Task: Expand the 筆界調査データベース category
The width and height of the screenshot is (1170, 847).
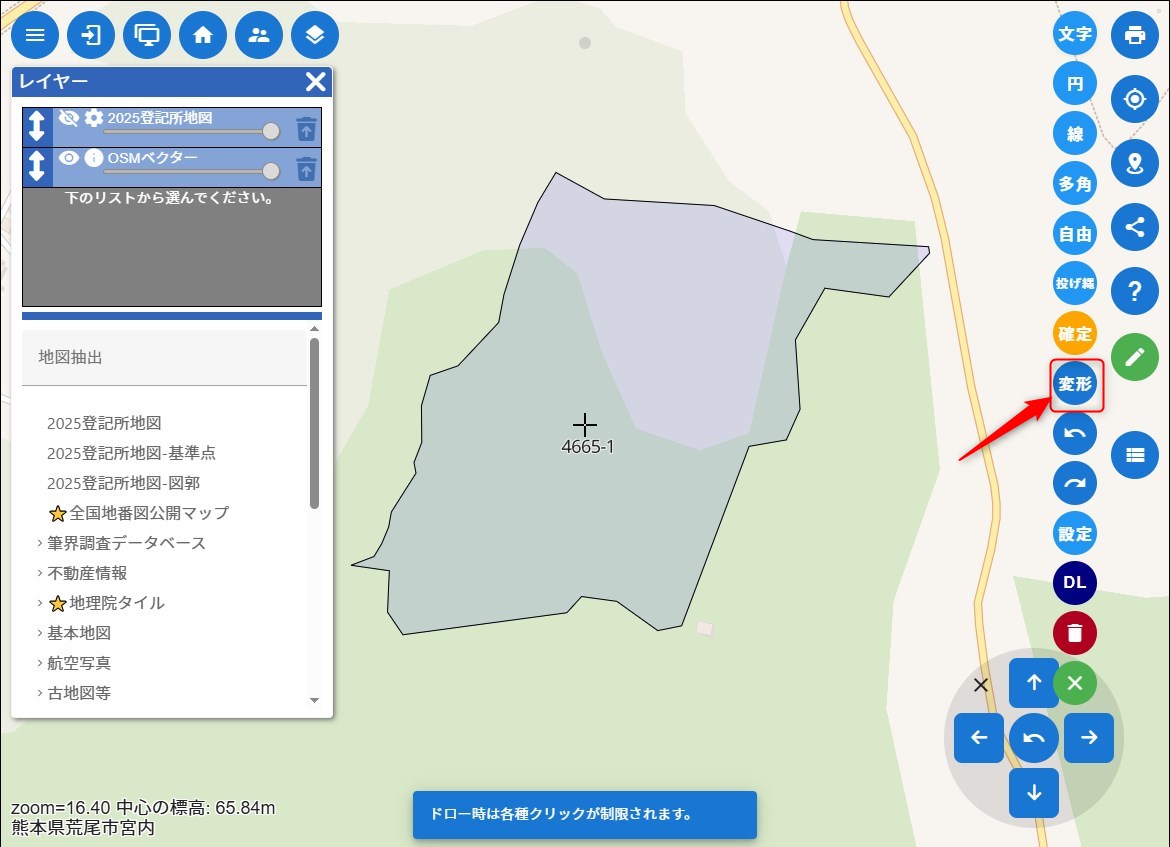Action: click(126, 543)
